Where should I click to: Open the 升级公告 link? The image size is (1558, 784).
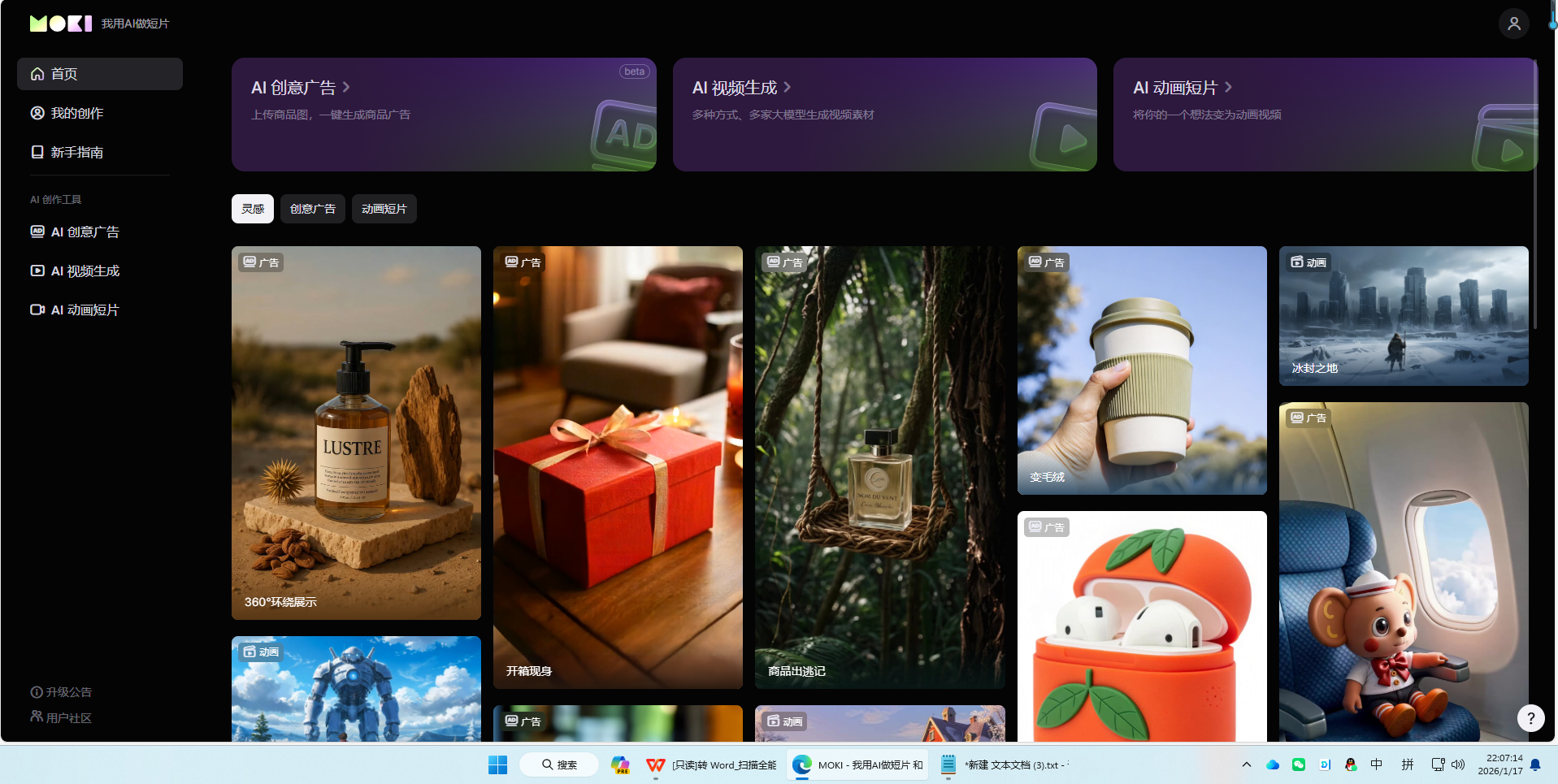61,692
